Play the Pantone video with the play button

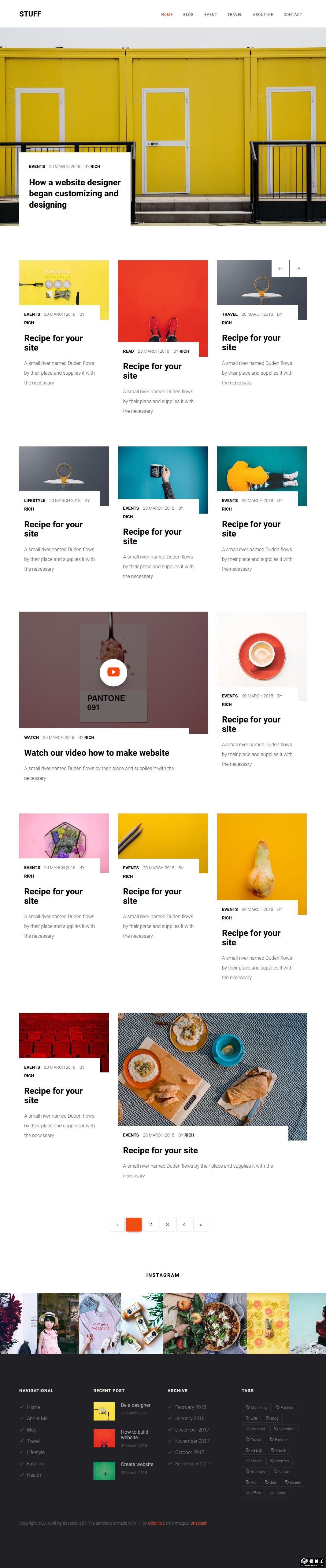coord(113,672)
